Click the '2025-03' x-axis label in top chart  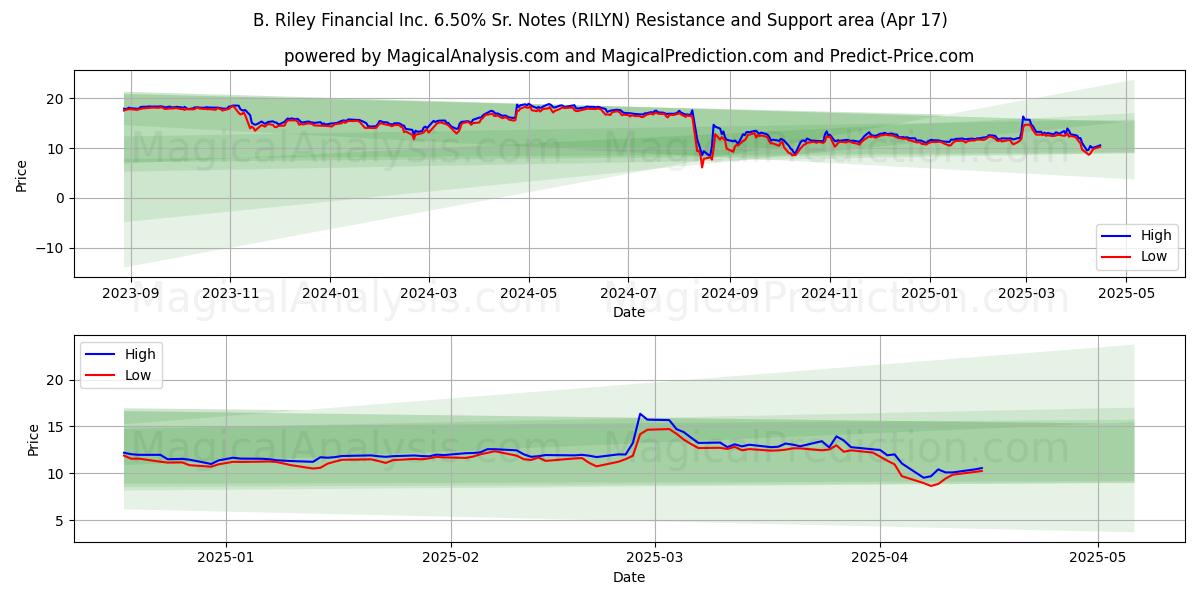1025,293
